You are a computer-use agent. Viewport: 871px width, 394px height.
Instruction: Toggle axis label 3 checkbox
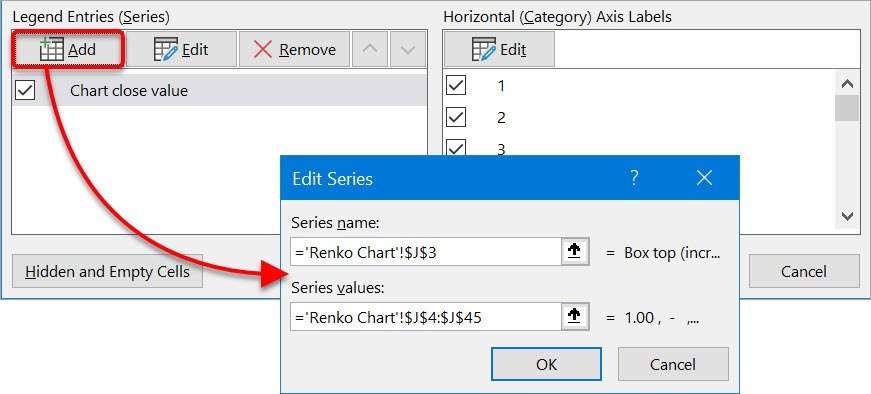[x=456, y=148]
